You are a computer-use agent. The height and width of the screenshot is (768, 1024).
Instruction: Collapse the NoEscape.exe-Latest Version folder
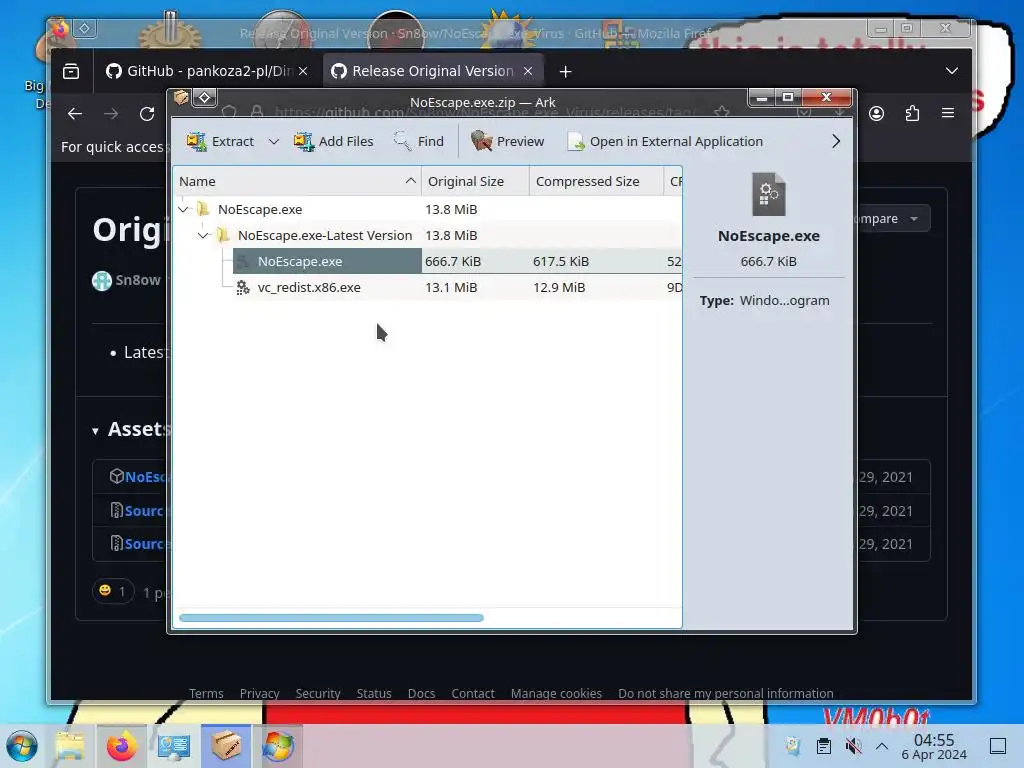(204, 235)
